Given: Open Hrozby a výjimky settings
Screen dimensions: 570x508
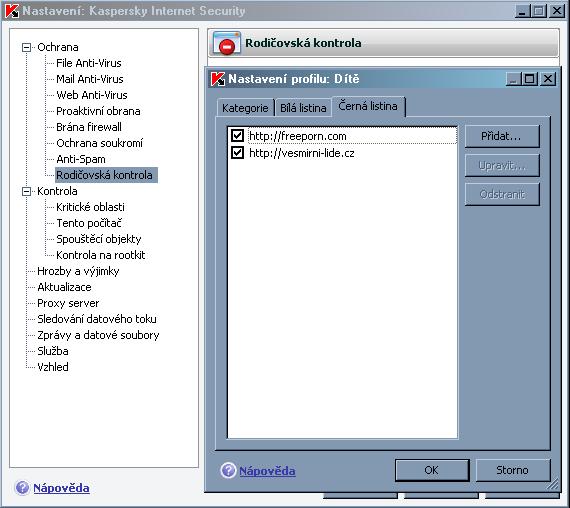Looking at the screenshot, I should click(x=78, y=271).
